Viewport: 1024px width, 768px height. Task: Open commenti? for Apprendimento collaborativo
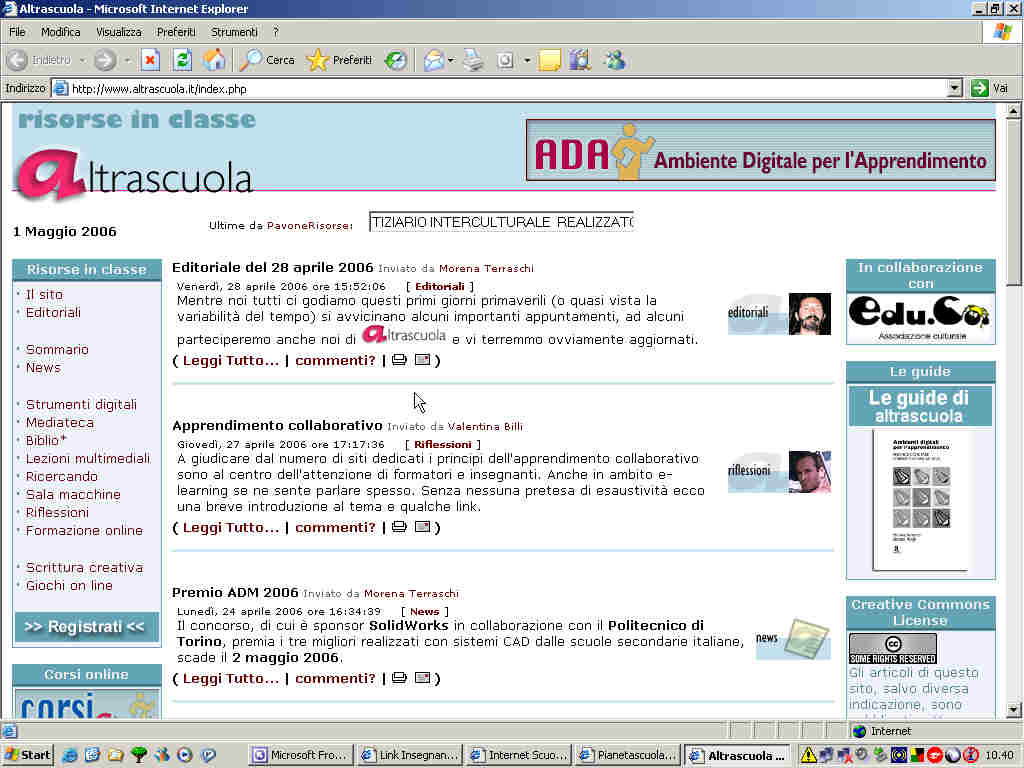pyautogui.click(x=335, y=528)
